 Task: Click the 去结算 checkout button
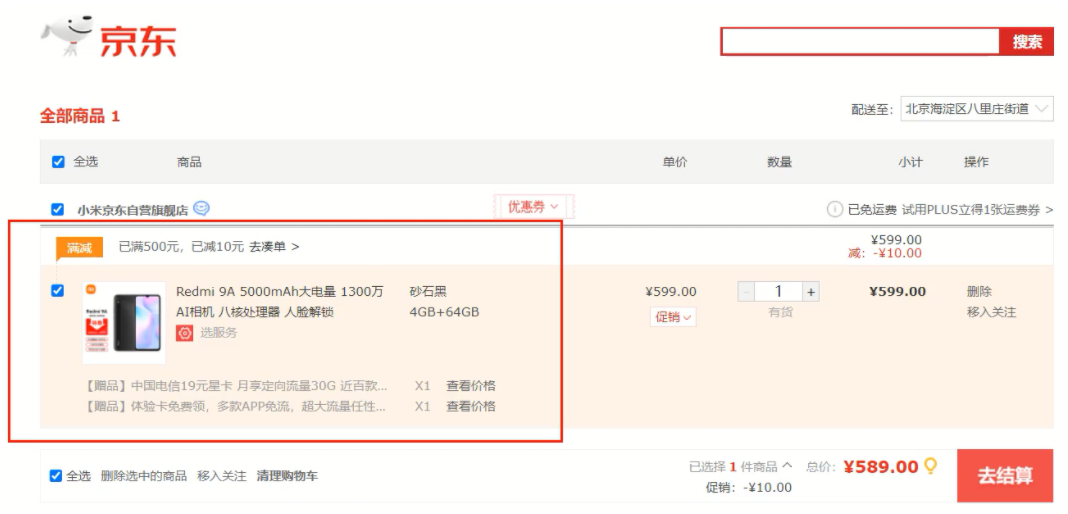[1005, 475]
